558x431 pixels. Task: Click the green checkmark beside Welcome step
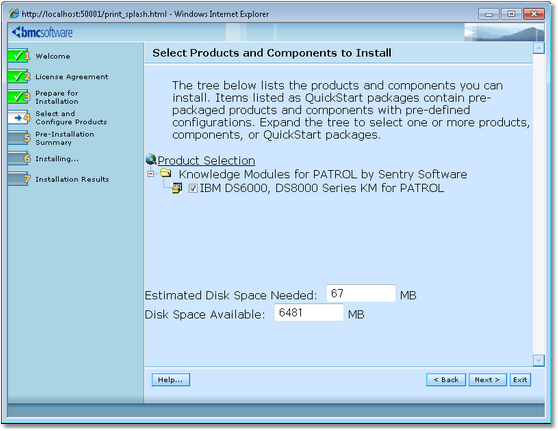[19, 56]
